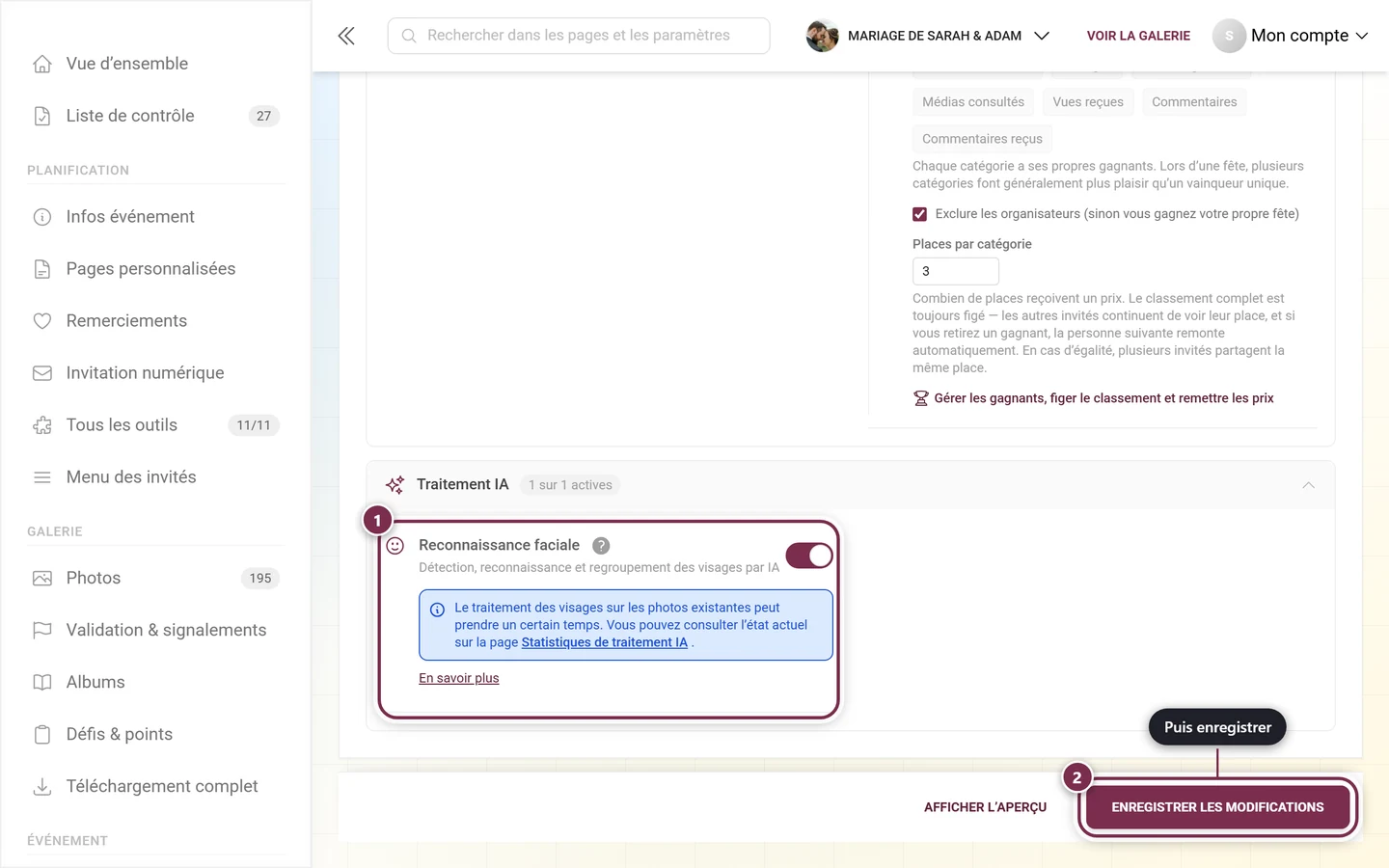The width and height of the screenshot is (1389, 868).
Task: Go to the Photos menu item
Action: tap(154, 579)
